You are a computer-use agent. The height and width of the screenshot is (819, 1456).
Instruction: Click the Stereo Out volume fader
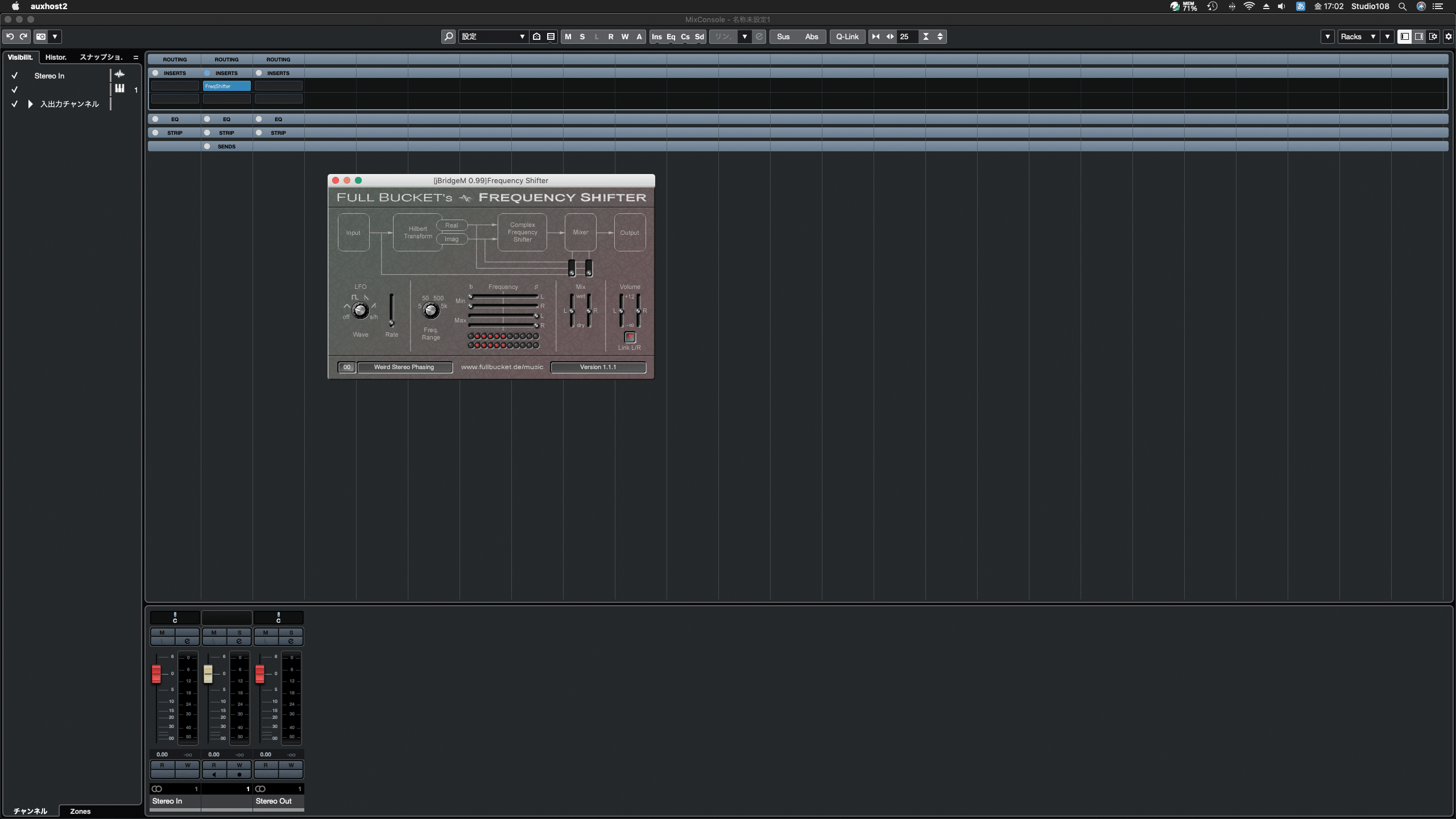click(x=260, y=674)
